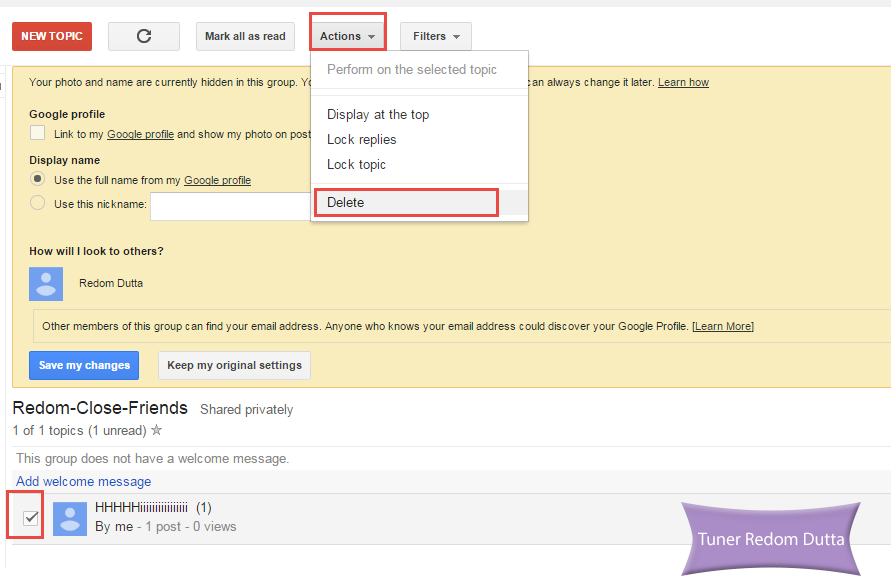Open Google profile link under Display name

pos(218,180)
